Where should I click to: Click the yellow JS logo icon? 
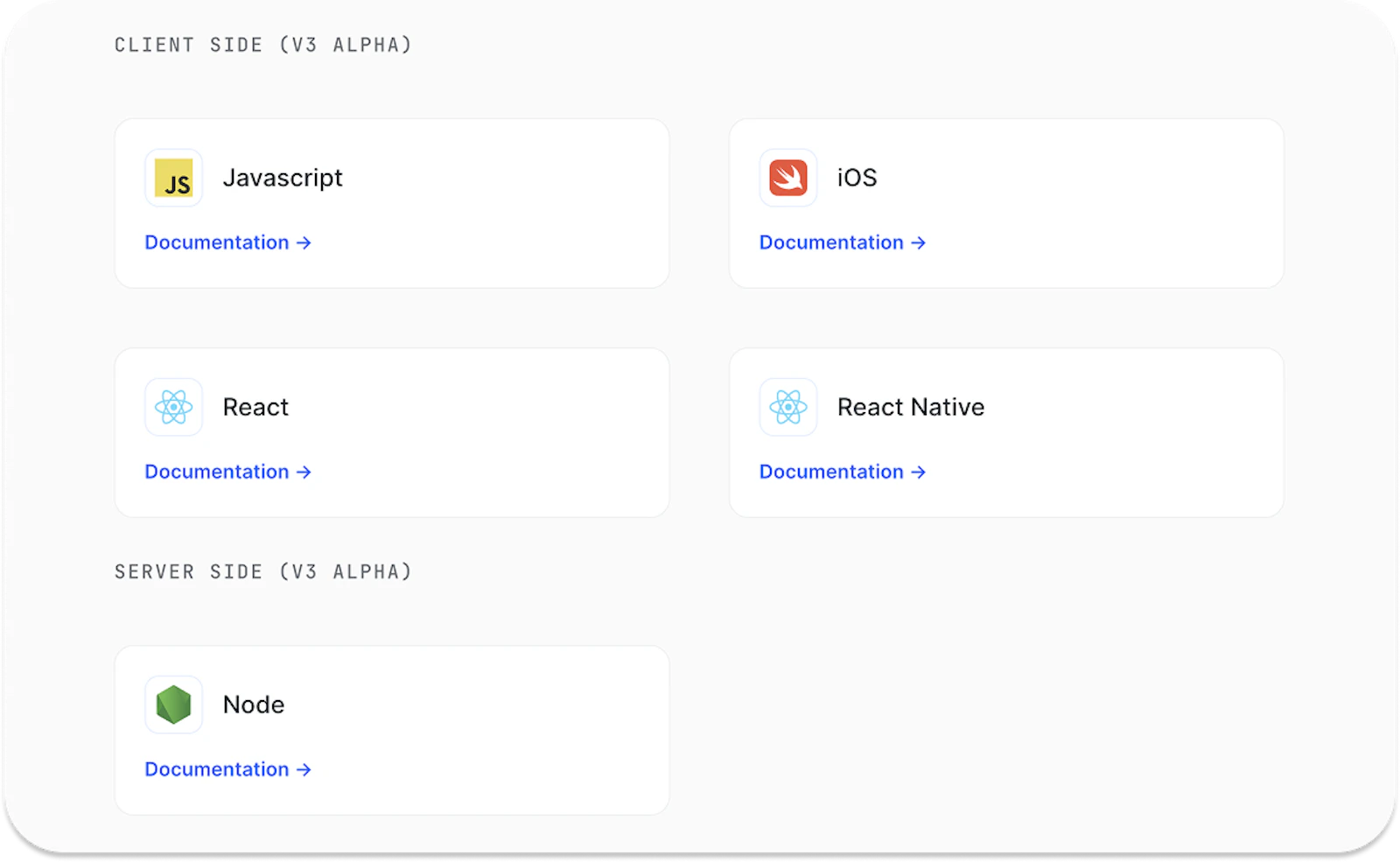click(x=173, y=178)
